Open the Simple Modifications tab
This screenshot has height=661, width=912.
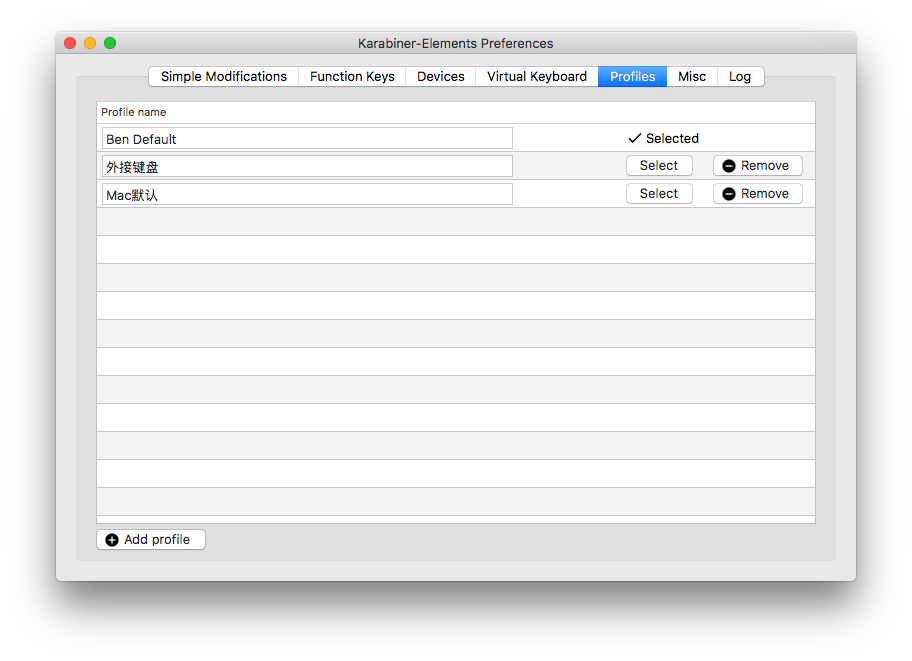(224, 77)
